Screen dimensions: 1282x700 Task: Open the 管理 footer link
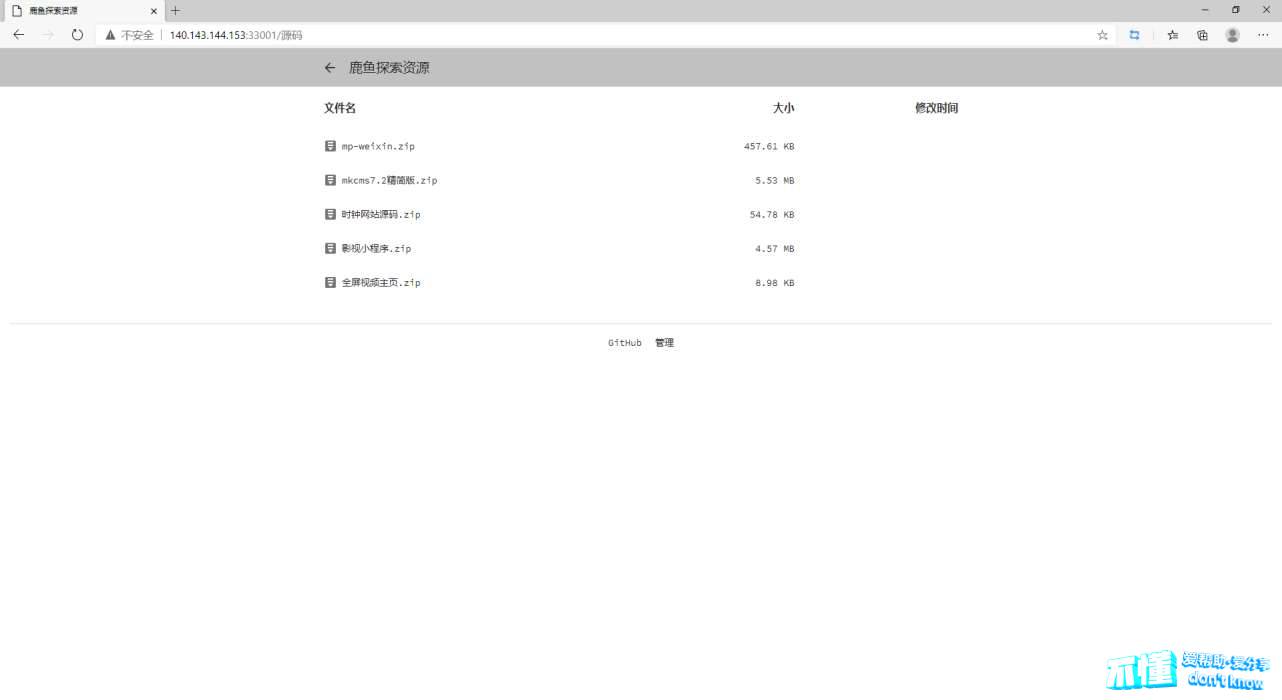click(664, 343)
